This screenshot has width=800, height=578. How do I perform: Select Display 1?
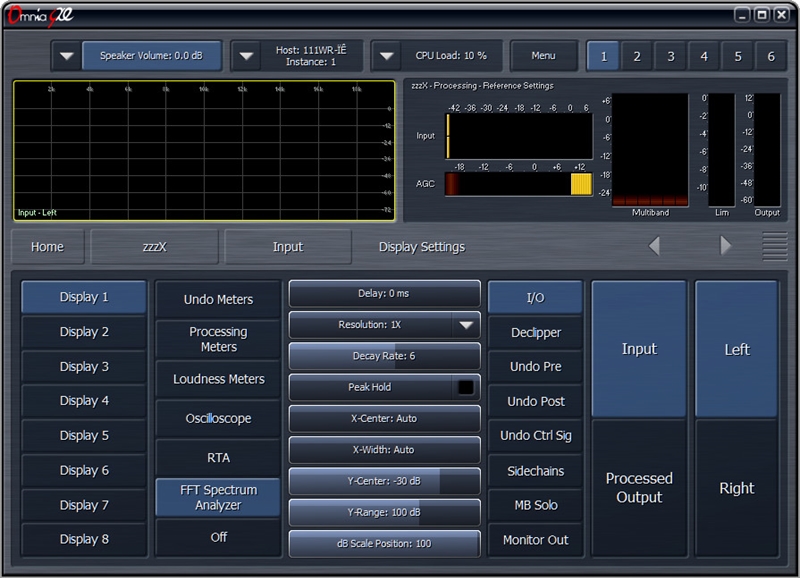click(x=84, y=297)
